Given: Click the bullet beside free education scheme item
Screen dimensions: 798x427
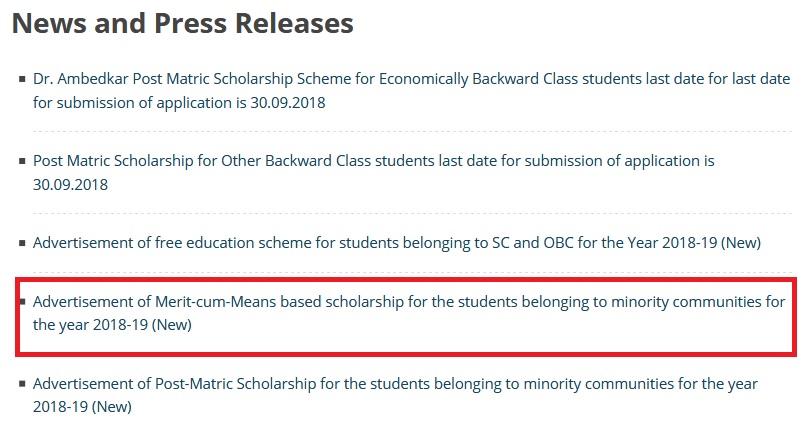Looking at the screenshot, I should click(x=22, y=243).
